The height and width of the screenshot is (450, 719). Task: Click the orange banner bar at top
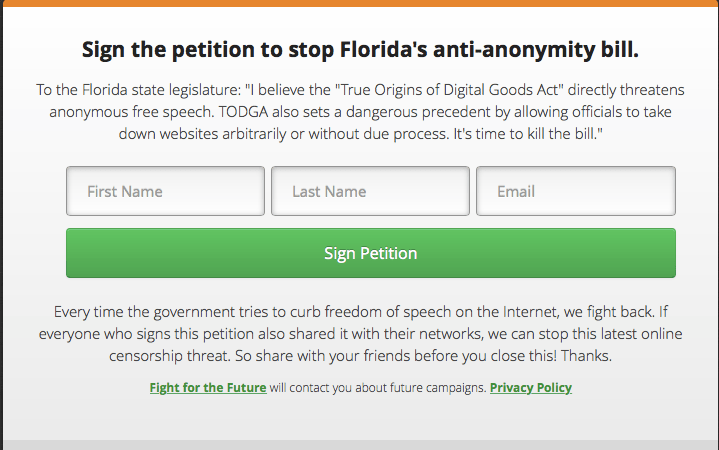coord(359,3)
